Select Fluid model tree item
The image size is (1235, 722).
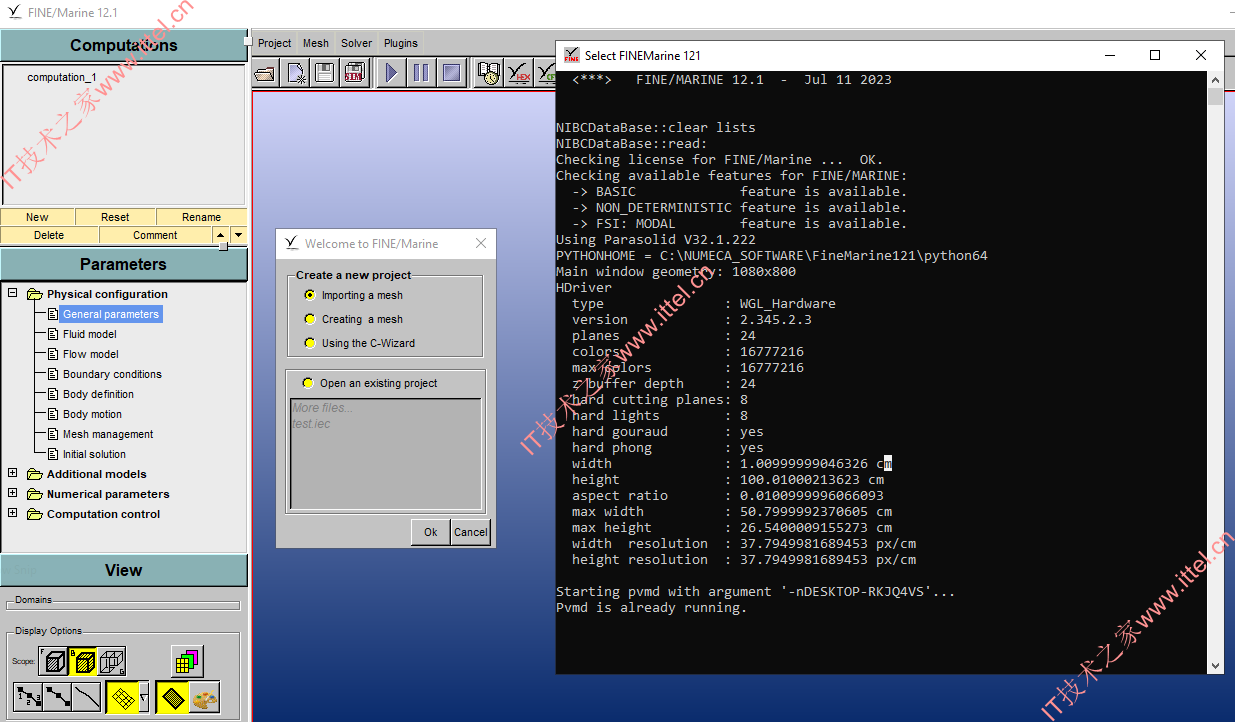click(89, 334)
